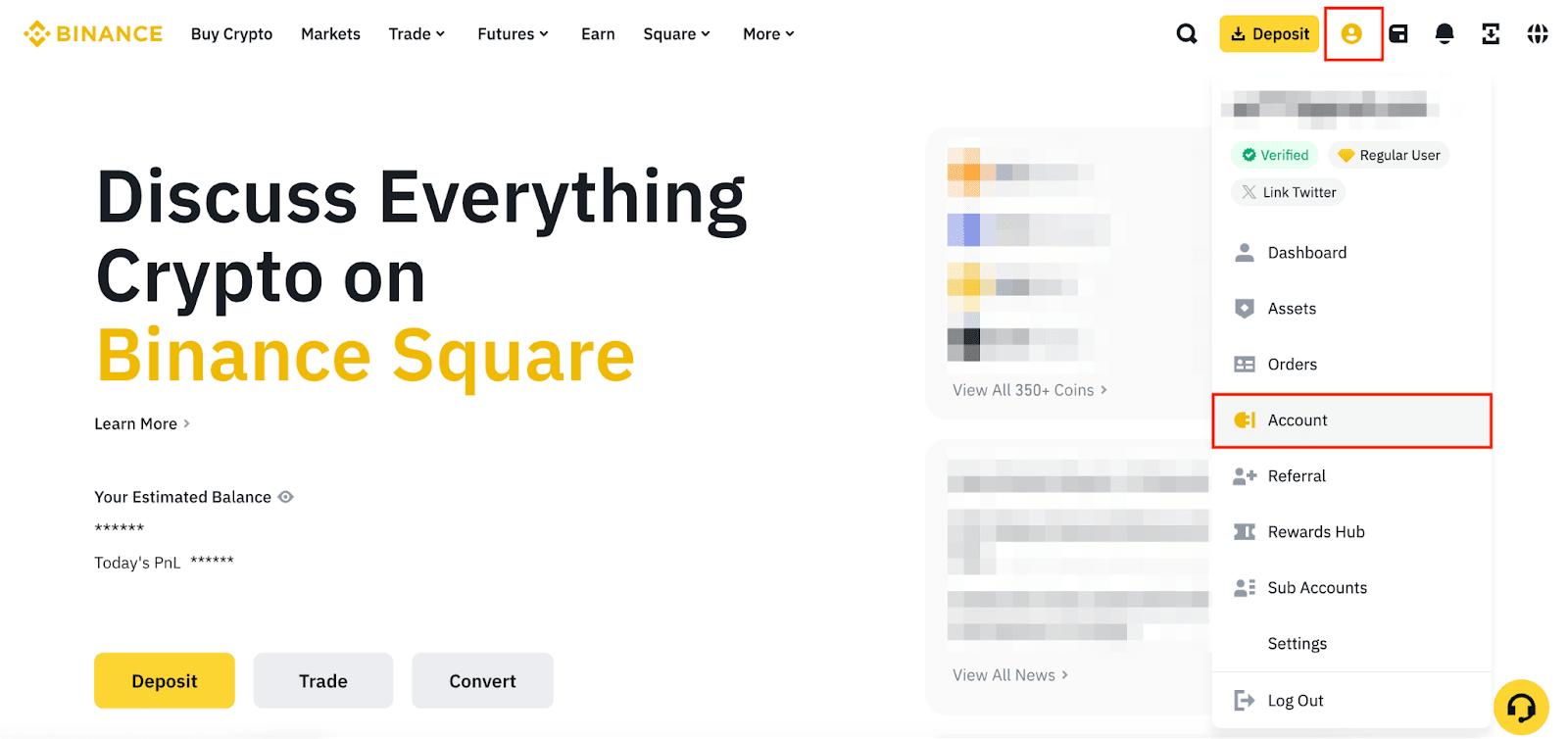Click the Binance logo

[93, 34]
